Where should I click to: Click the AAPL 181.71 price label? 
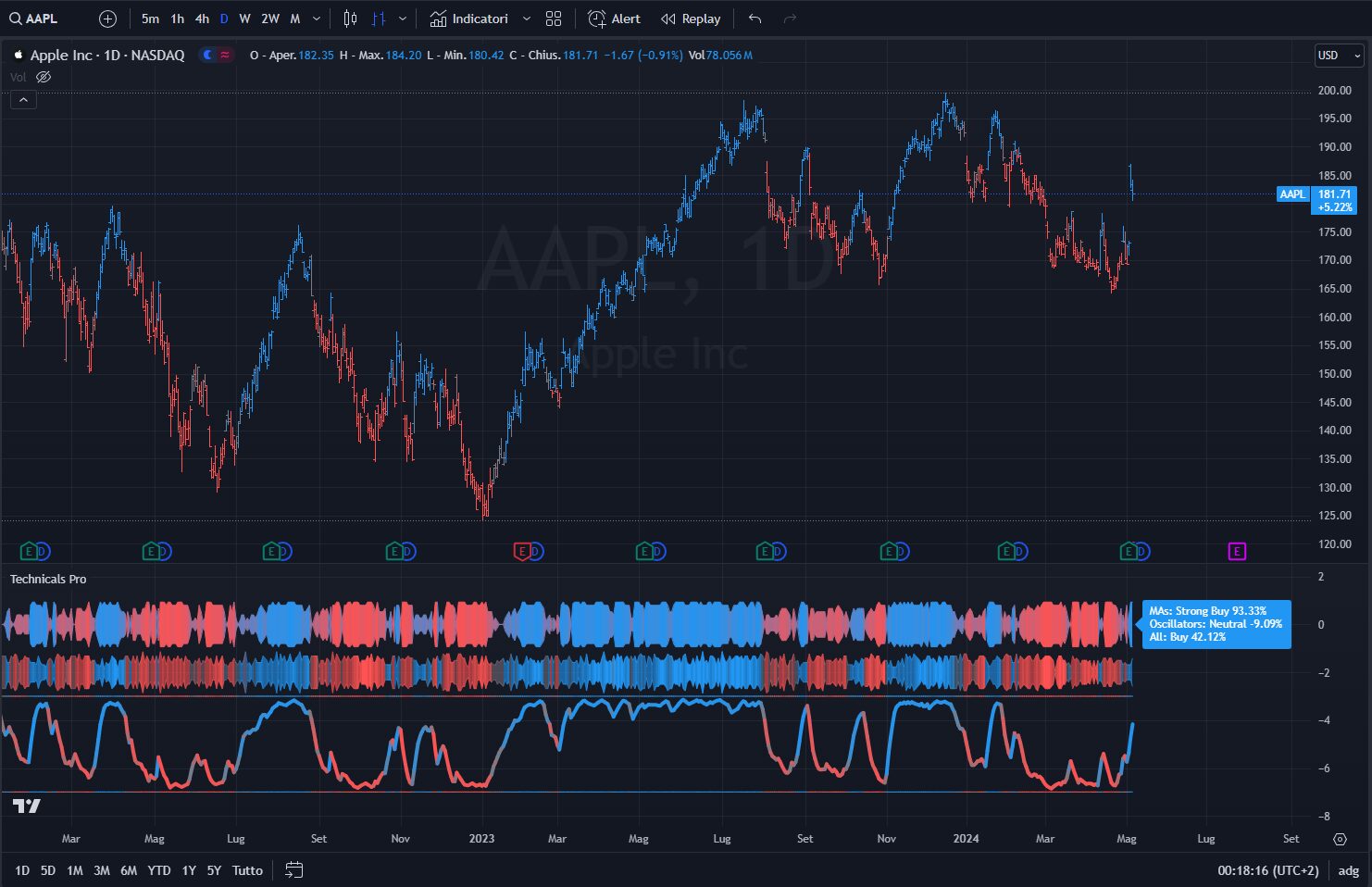coord(1316,200)
